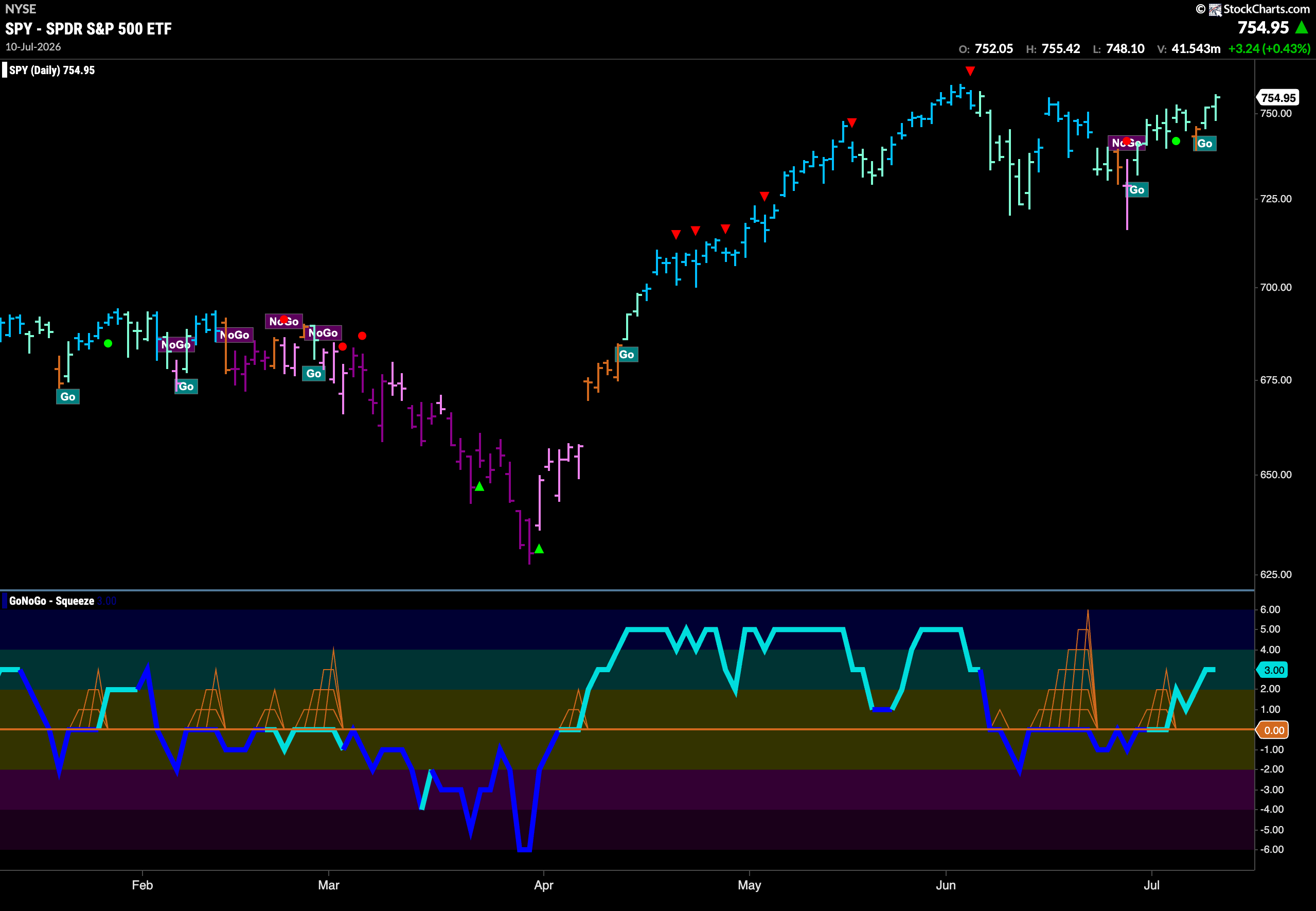Click the Jun label on time axis

pos(946,885)
